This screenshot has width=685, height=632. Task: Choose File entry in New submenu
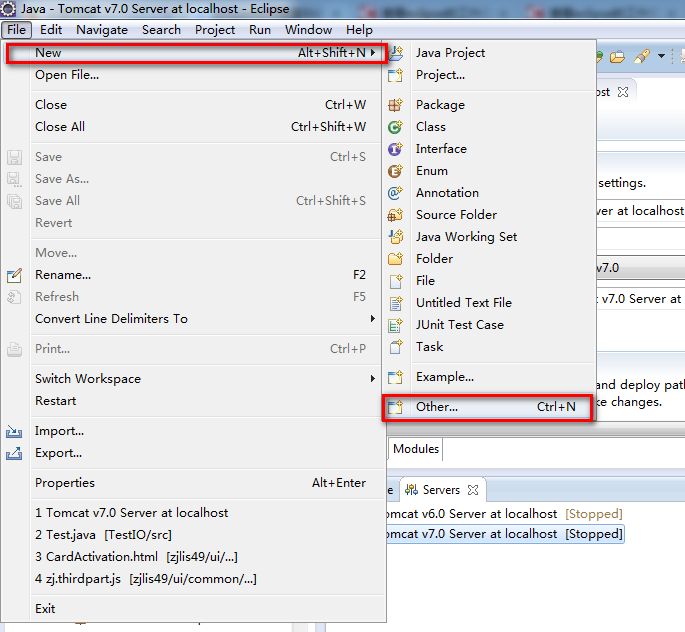488,281
